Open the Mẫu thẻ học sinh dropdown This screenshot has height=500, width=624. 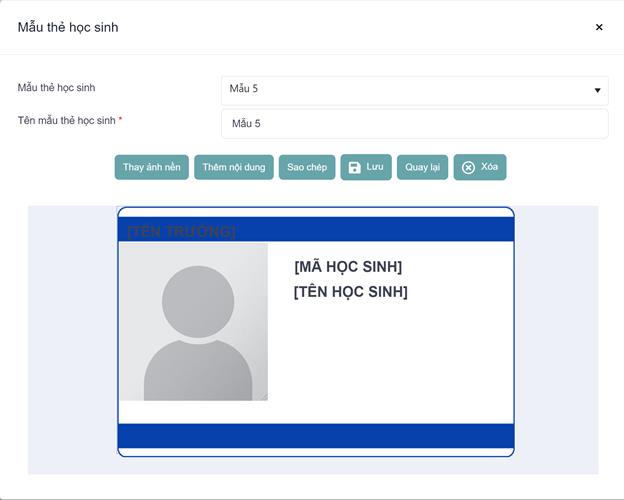414,90
